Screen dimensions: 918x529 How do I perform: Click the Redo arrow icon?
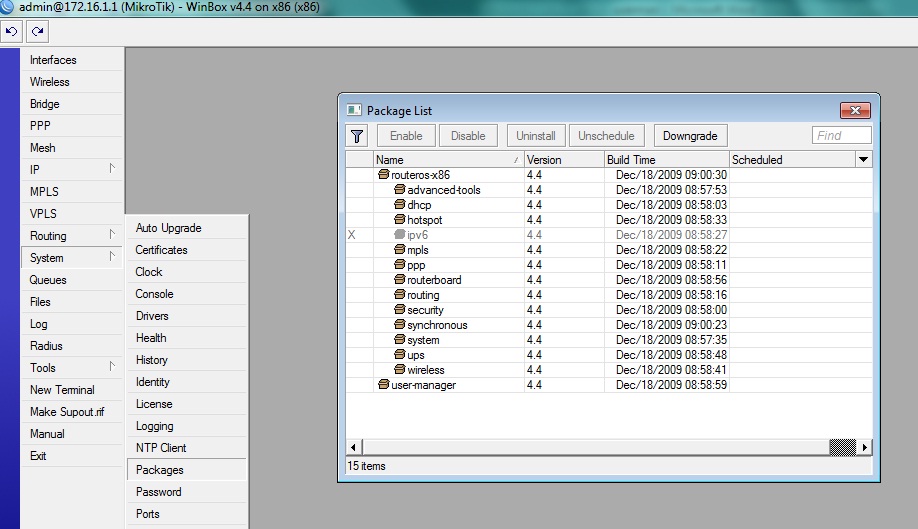[37, 32]
